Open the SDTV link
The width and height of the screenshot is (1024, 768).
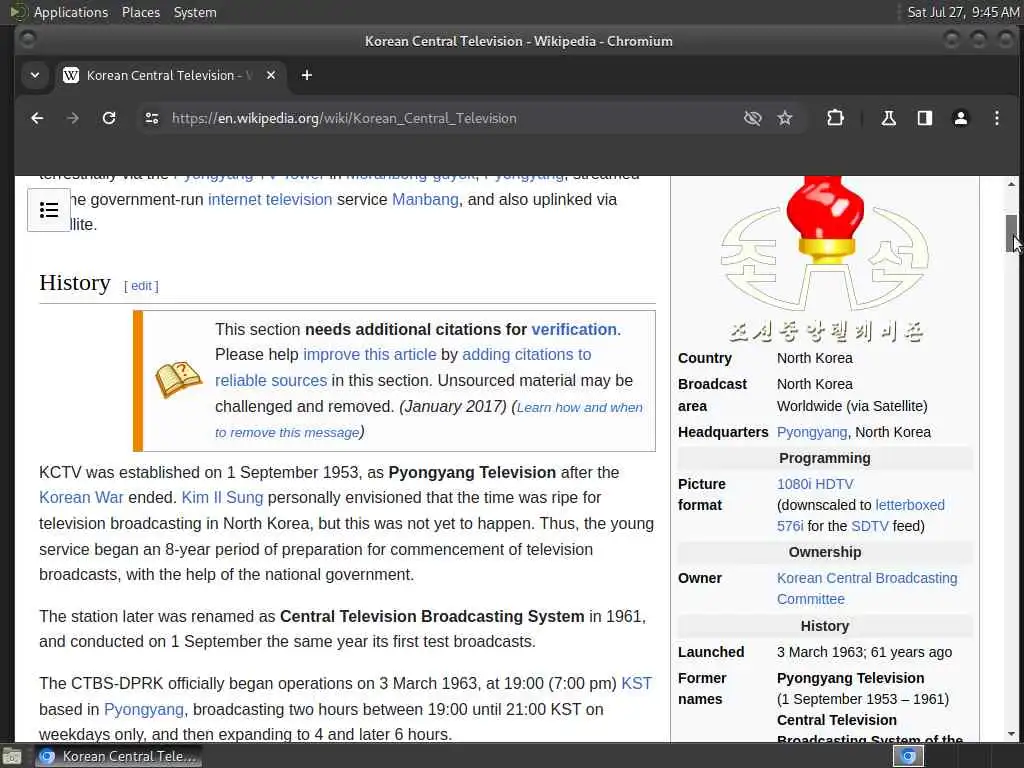870,526
